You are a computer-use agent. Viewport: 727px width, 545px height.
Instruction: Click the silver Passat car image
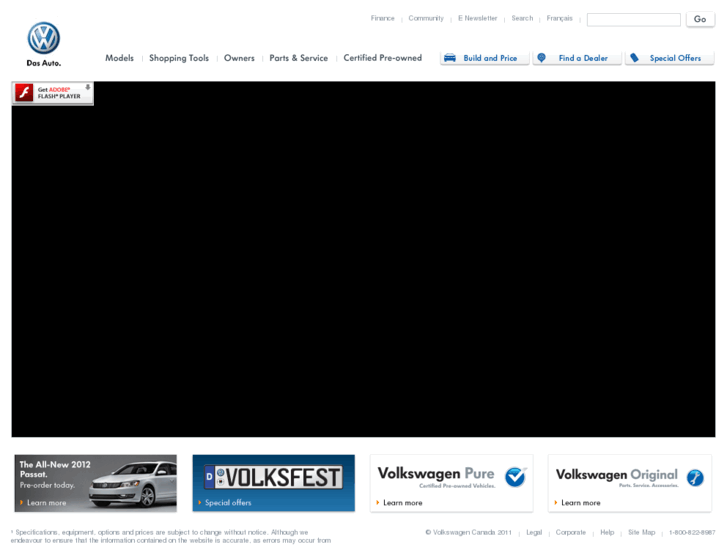pos(132,484)
